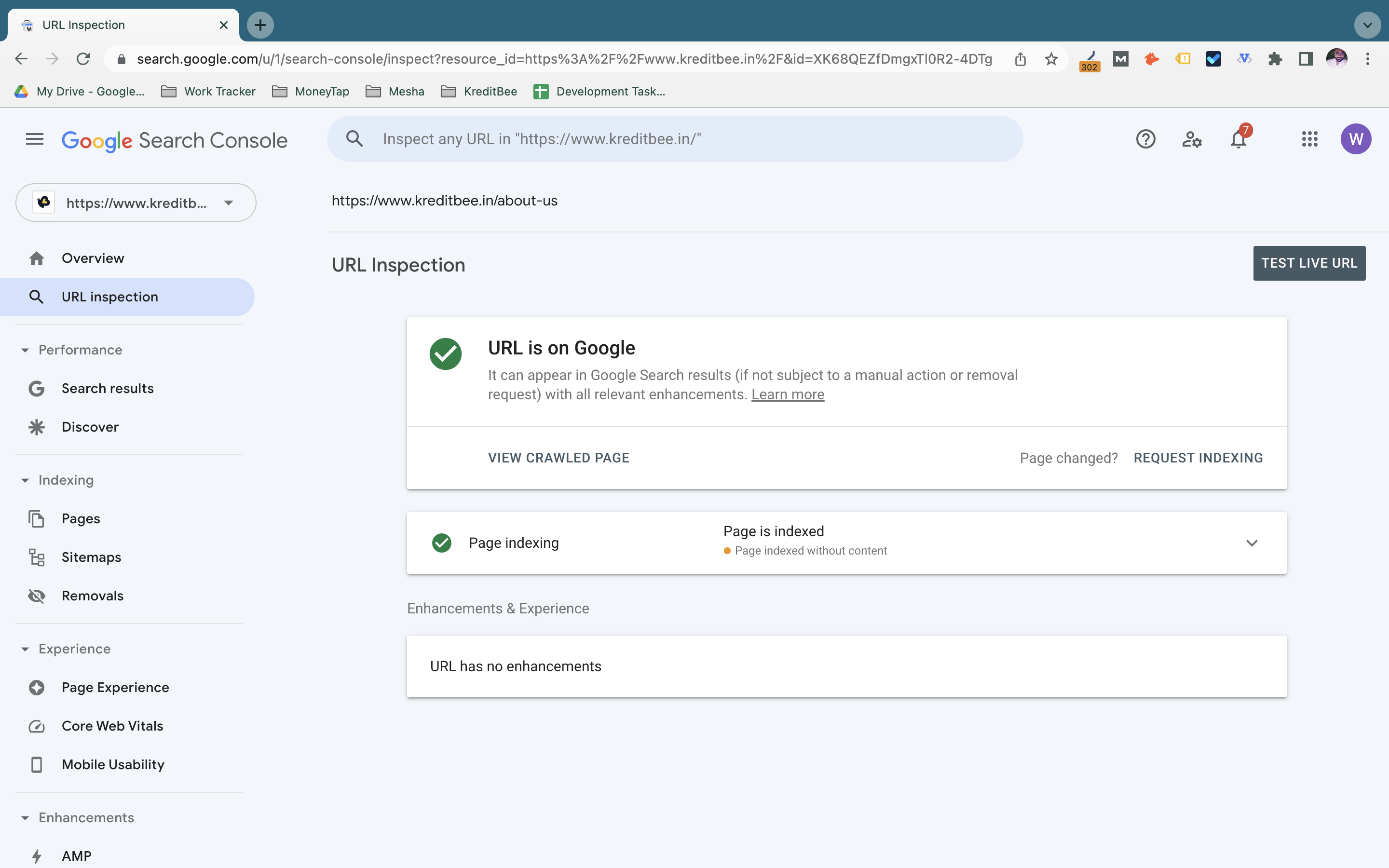Click Chrome profile picture in toolbar

[1337, 58]
